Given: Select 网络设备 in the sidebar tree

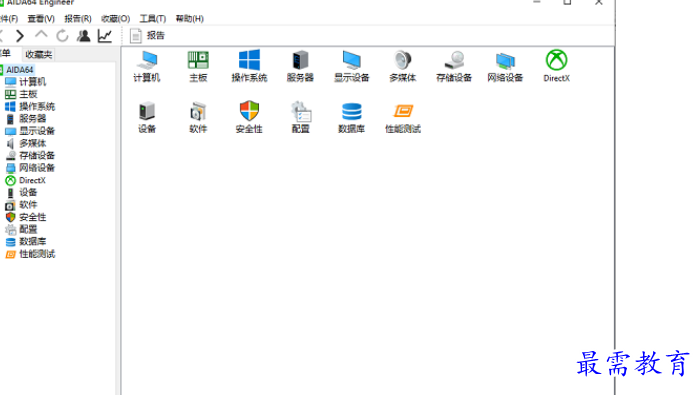Looking at the screenshot, I should pyautogui.click(x=30, y=168).
